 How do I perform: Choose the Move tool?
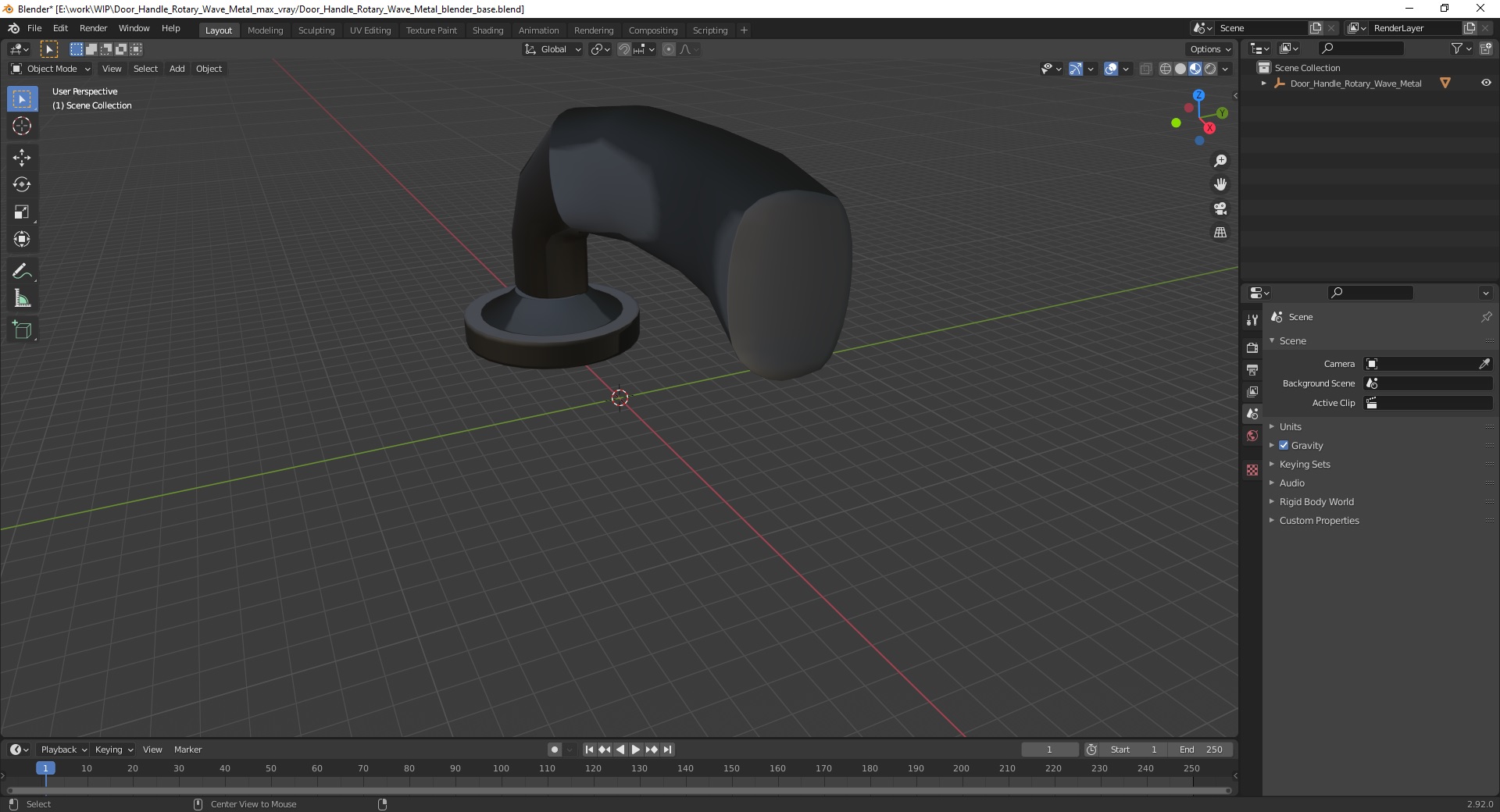point(22,158)
